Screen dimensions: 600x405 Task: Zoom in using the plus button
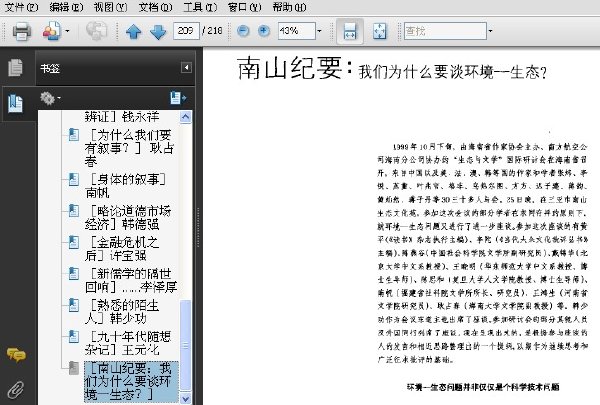click(x=264, y=31)
